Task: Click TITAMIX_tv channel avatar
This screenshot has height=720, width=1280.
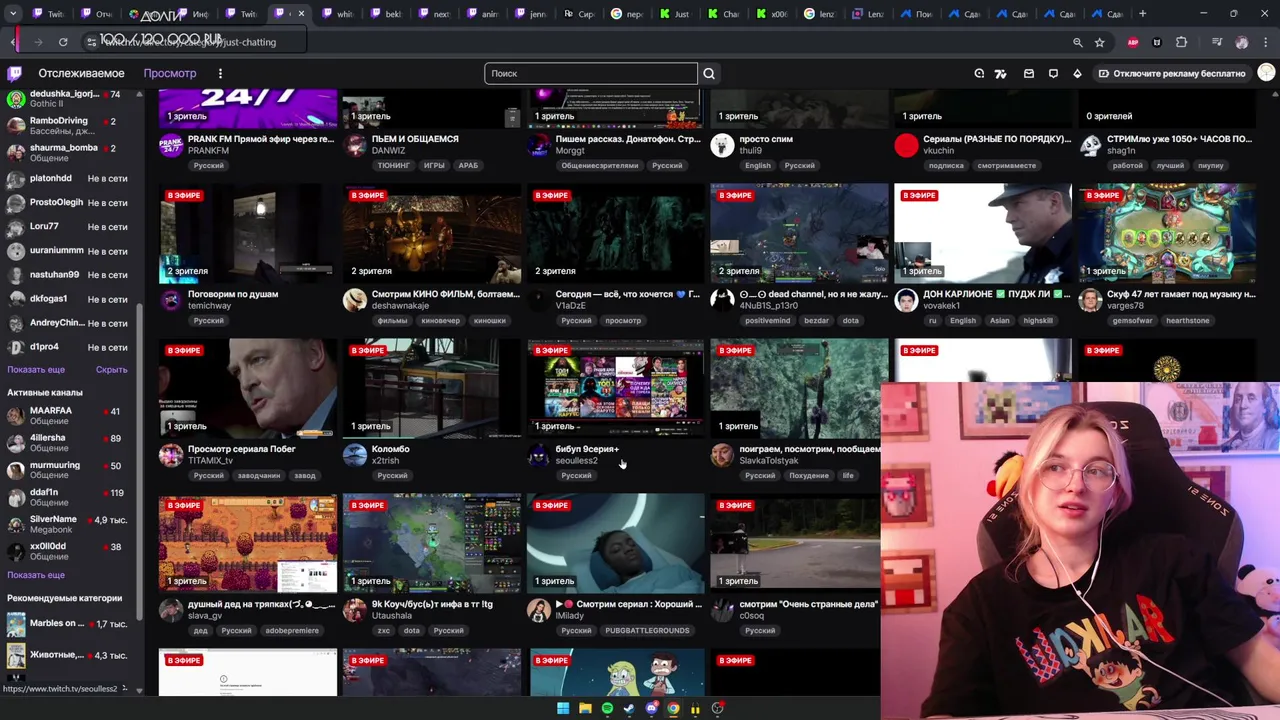Action: click(x=171, y=455)
